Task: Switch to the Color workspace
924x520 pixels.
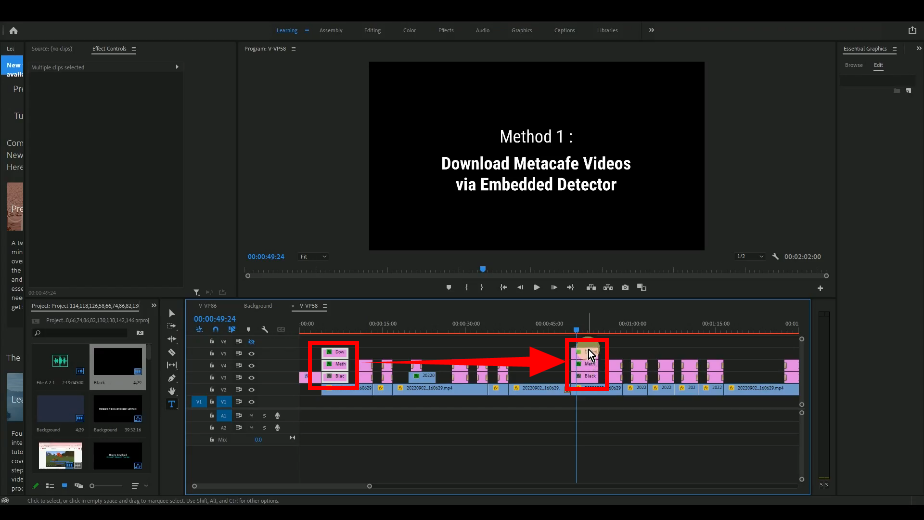Action: [x=410, y=30]
